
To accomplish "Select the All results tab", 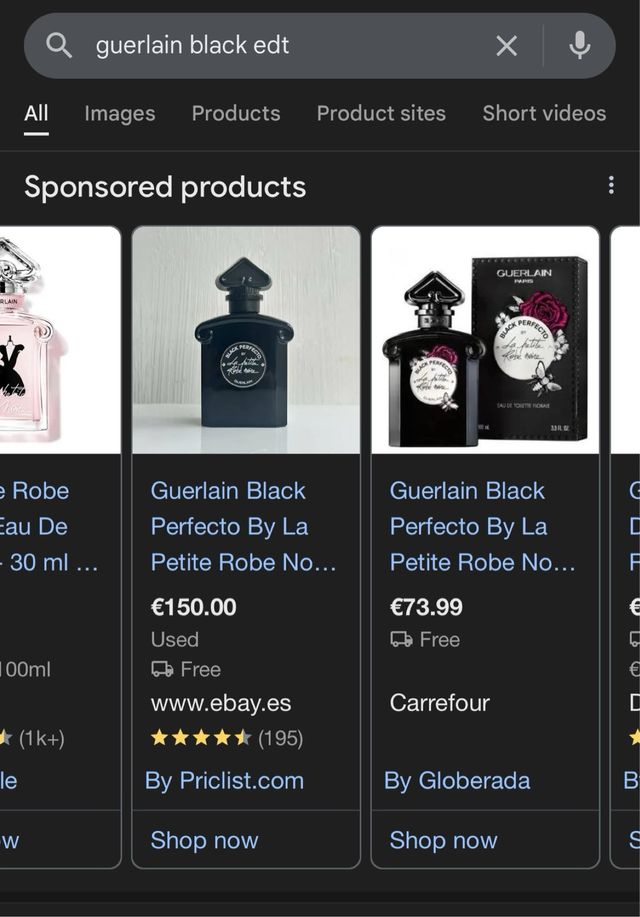I will 36,113.
